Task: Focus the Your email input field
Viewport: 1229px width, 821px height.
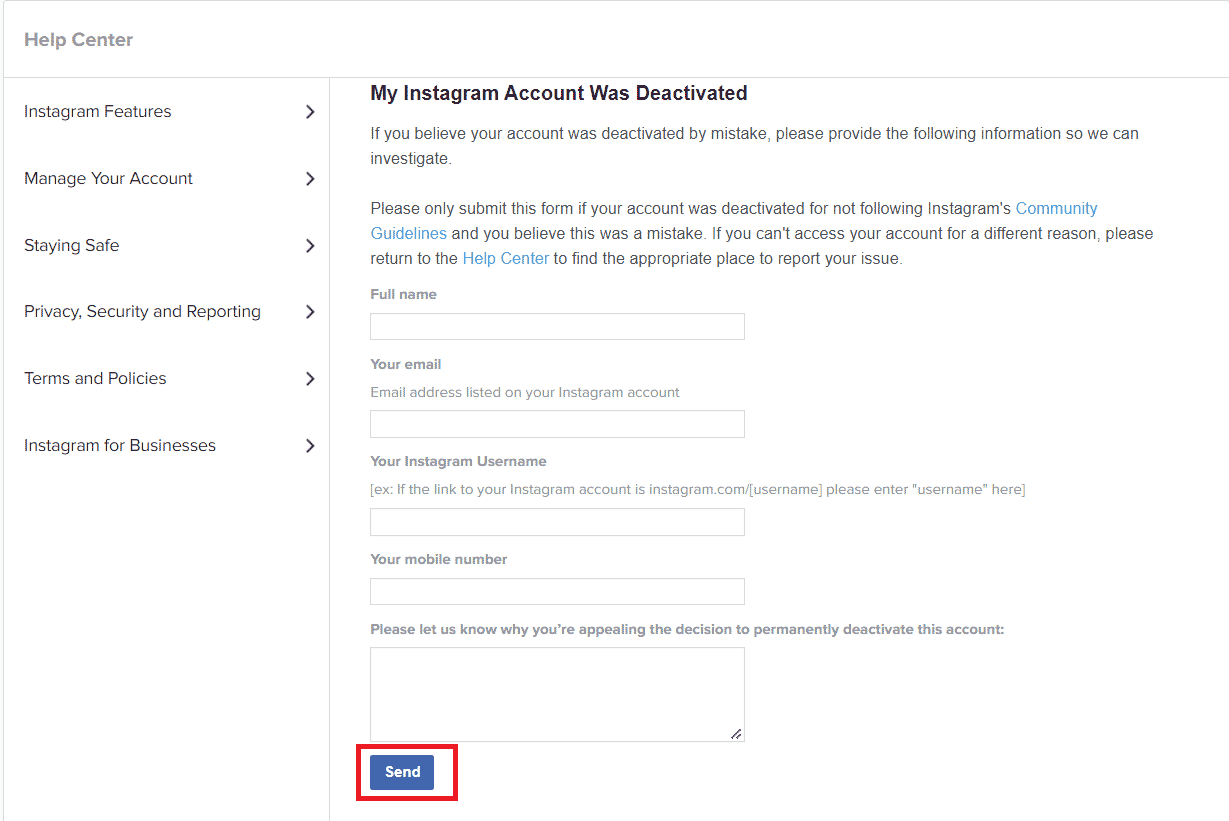Action: coord(557,424)
